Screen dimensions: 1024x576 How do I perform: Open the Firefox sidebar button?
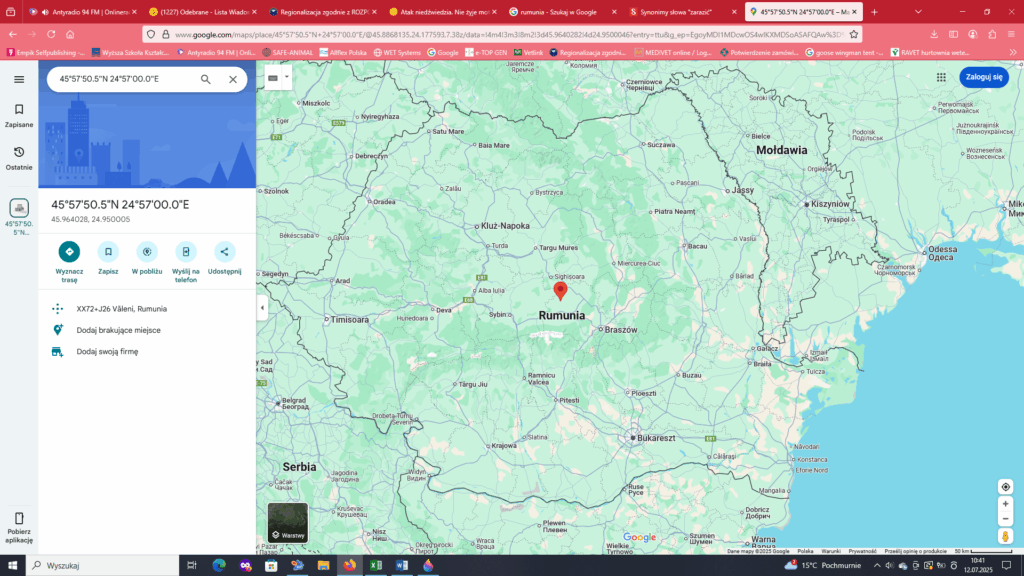(953, 35)
